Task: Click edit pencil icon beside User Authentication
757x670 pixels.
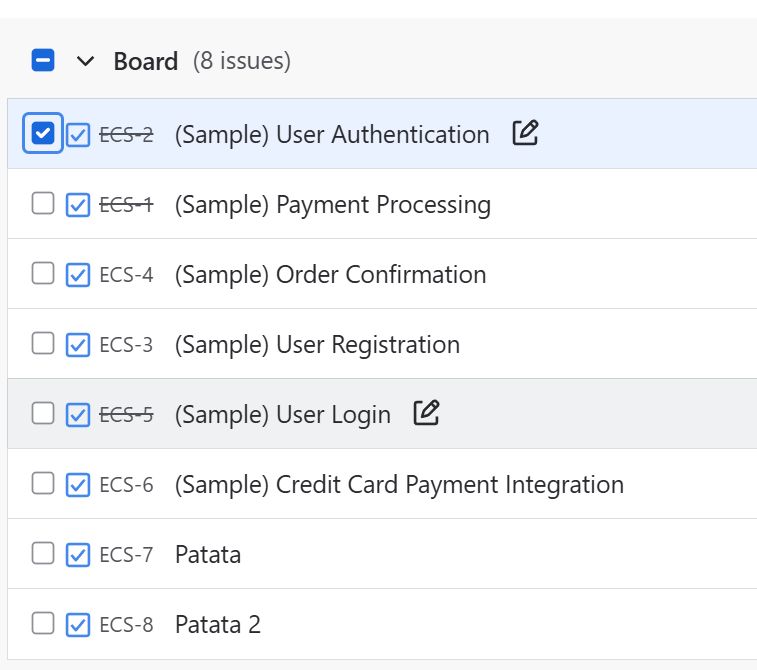Action: point(525,133)
